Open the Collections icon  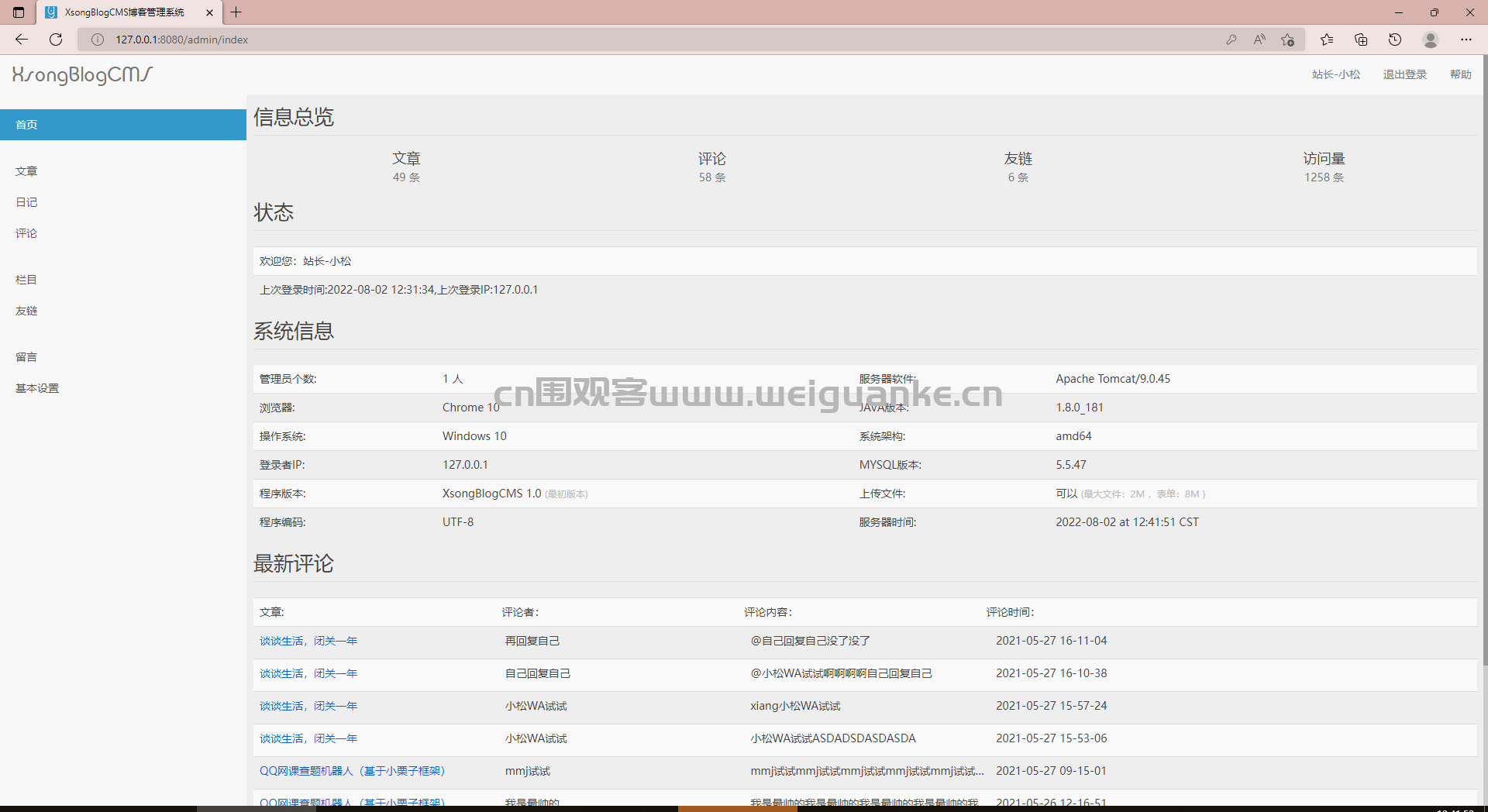[1361, 40]
